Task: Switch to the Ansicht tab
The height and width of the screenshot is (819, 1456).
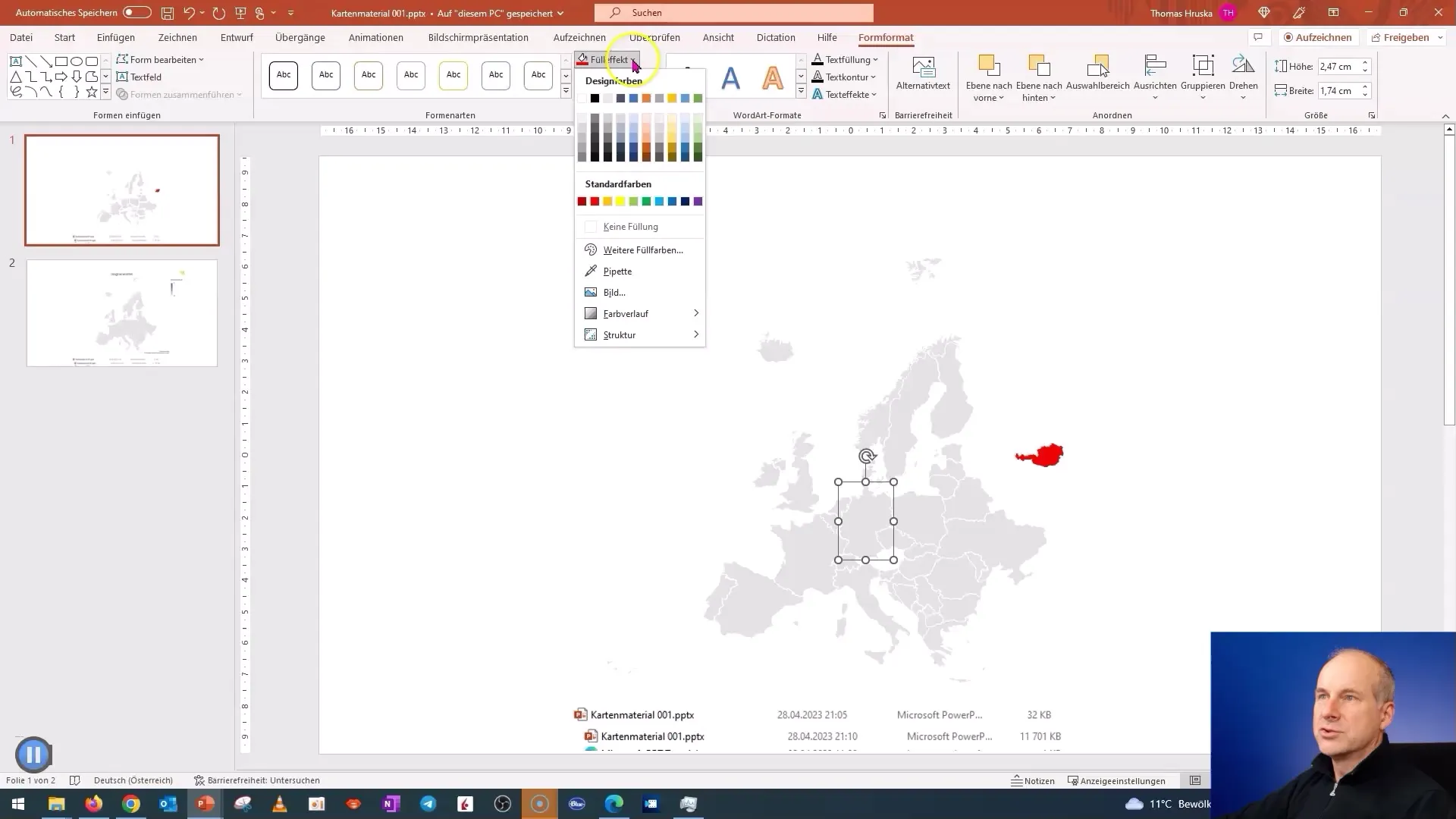Action: (x=718, y=37)
